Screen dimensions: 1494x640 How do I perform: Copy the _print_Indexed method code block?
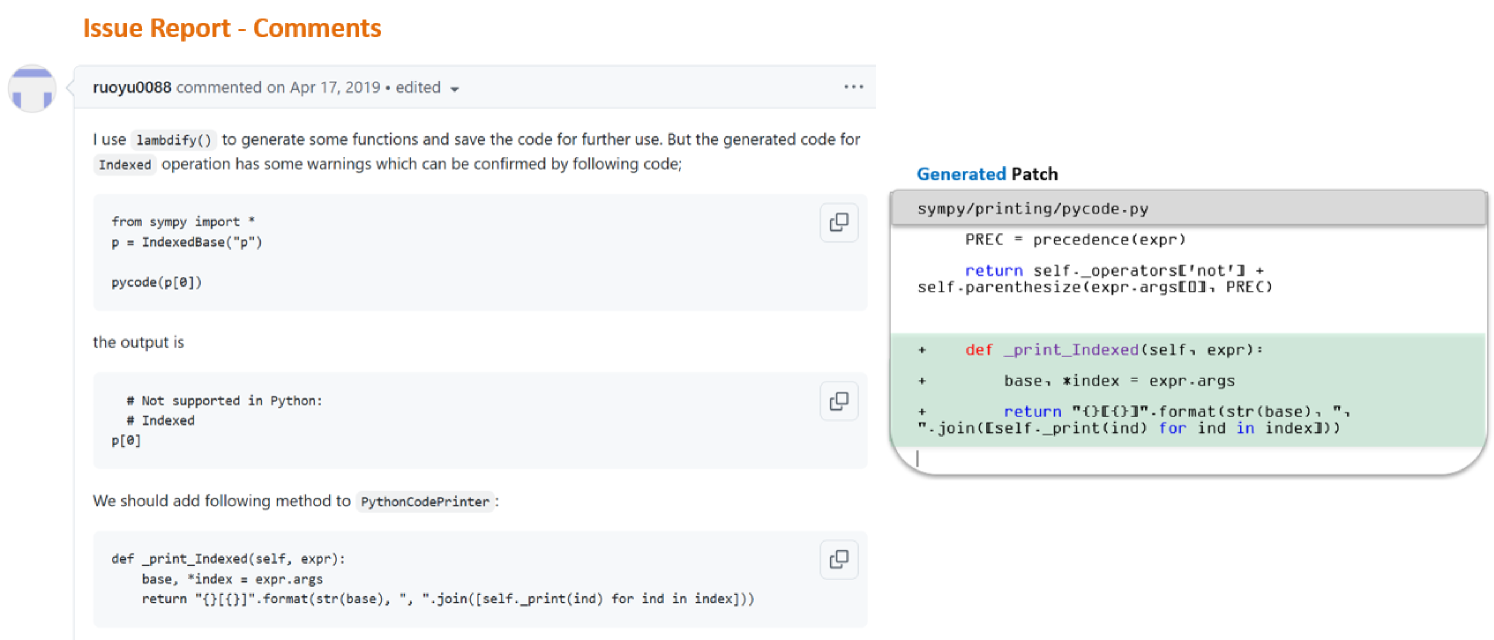[x=839, y=559]
